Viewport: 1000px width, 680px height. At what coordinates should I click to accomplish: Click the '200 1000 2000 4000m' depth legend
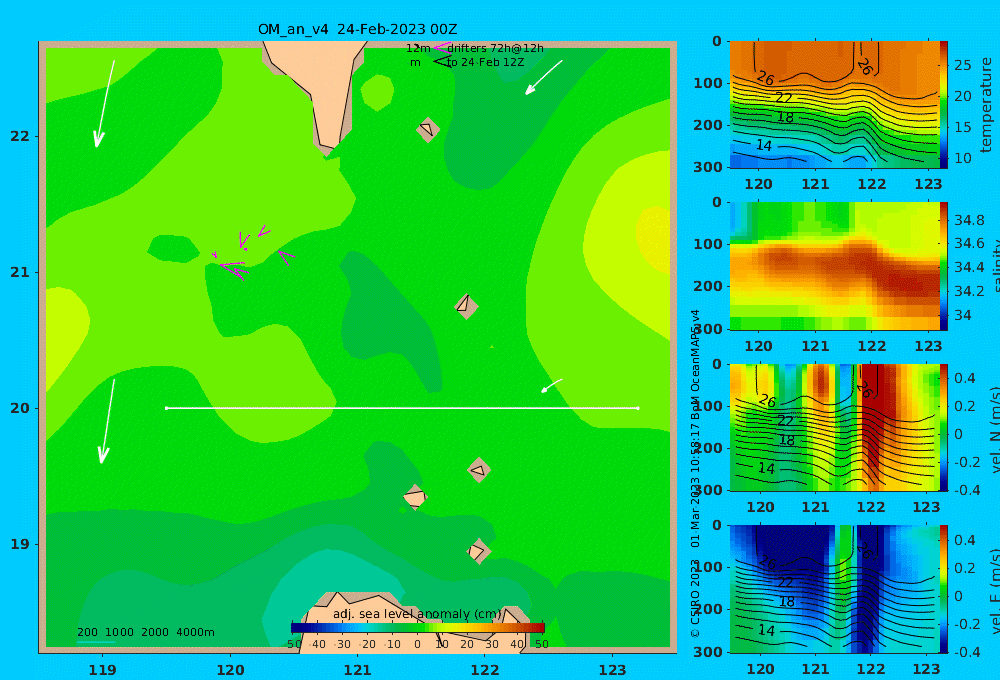point(145,632)
